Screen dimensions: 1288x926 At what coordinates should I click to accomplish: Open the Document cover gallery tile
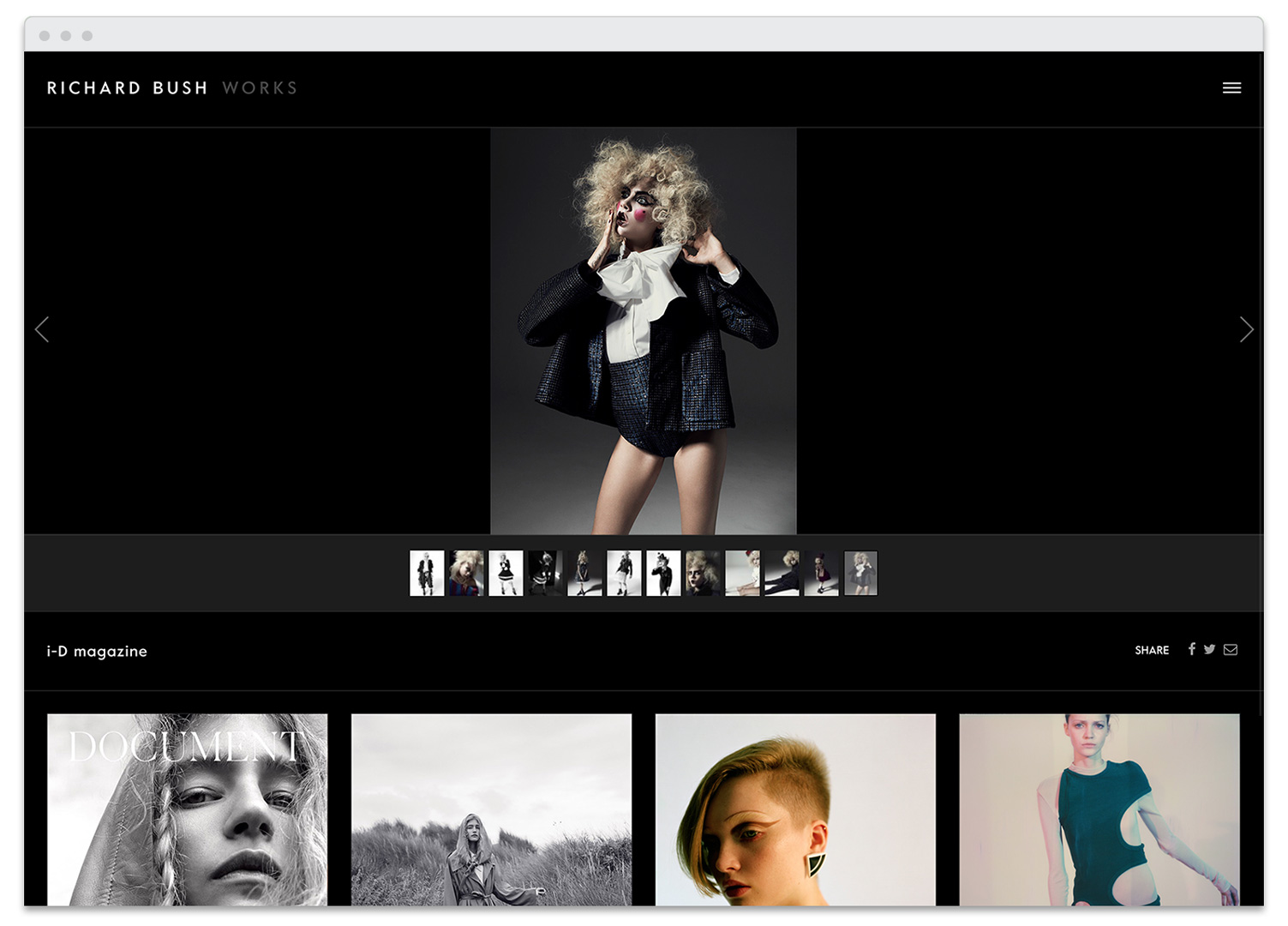[187, 809]
